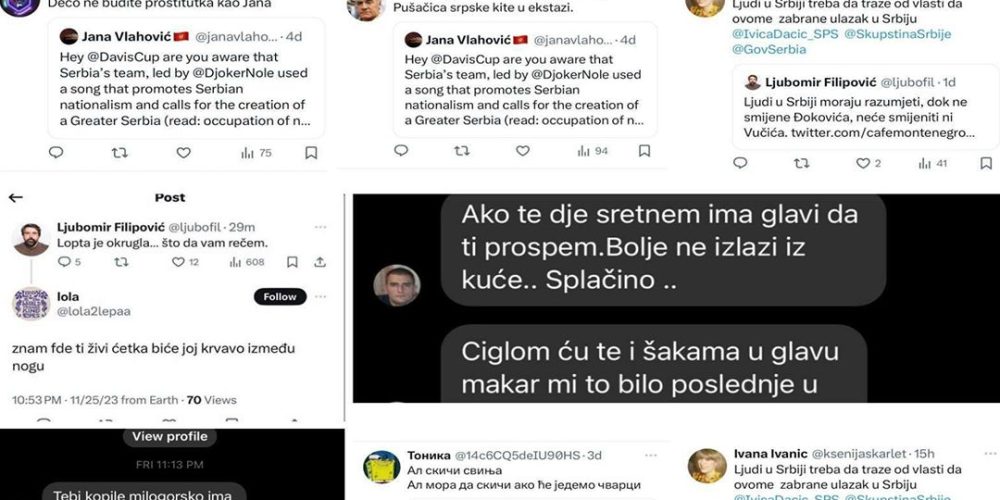1000x500 pixels.
Task: Like the tweet with 94 views
Action: pos(522,151)
